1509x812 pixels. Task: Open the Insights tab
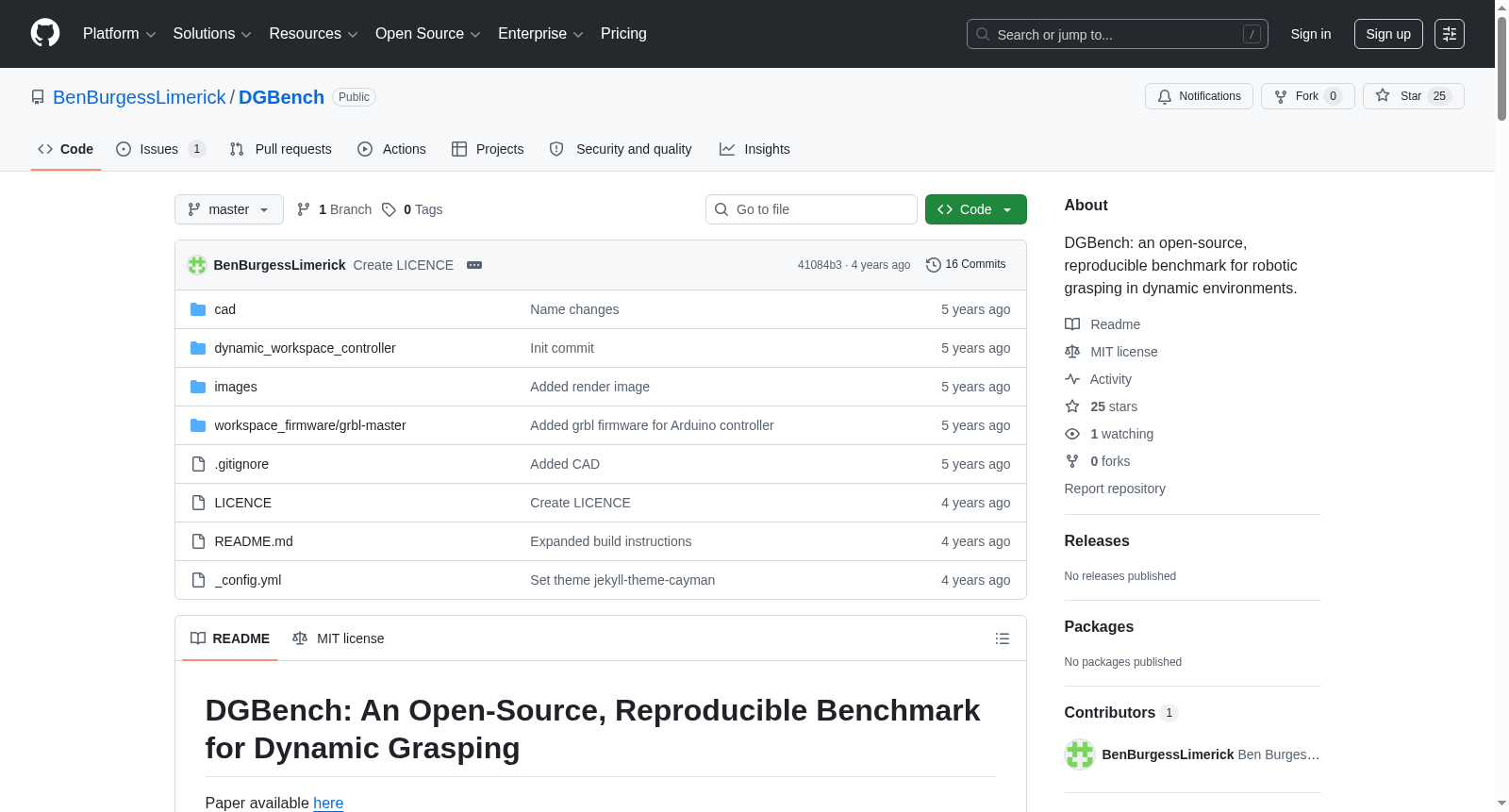[754, 149]
